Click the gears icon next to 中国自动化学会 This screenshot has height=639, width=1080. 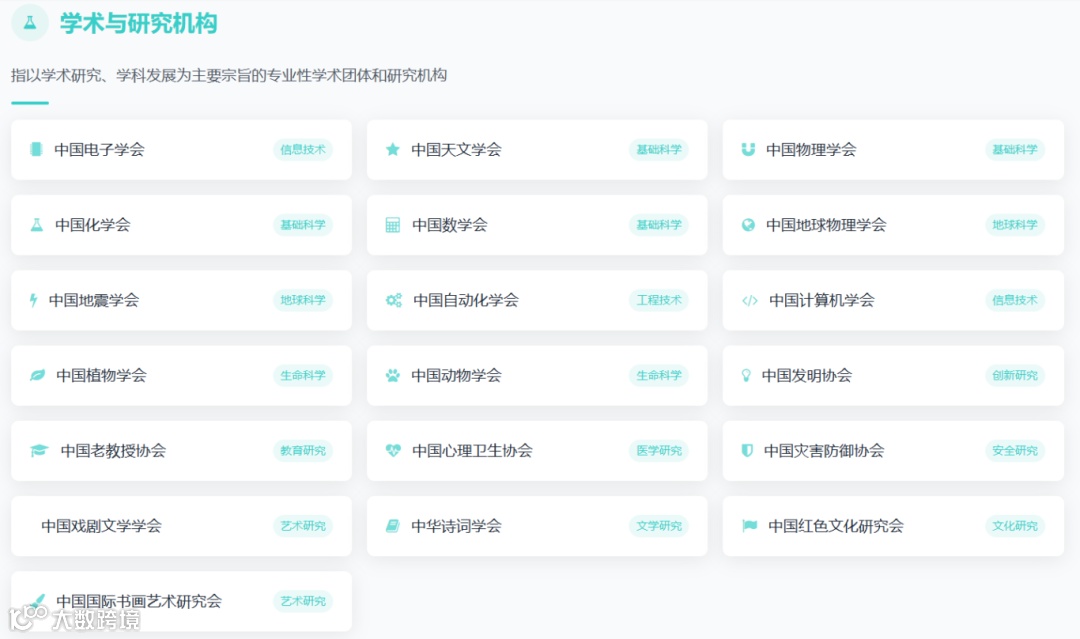(x=393, y=300)
